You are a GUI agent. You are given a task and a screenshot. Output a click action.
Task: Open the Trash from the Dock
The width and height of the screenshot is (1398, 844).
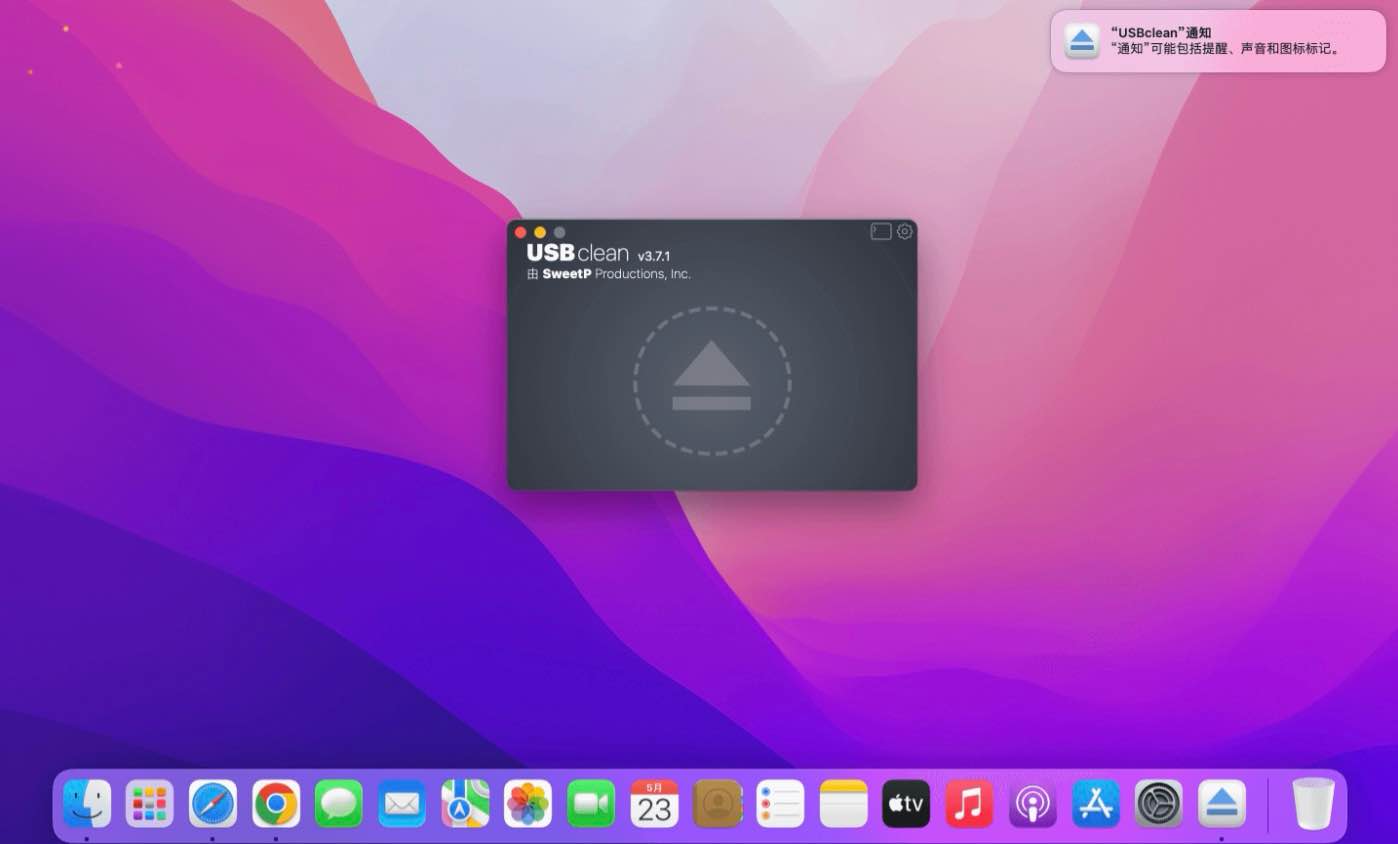[1313, 804]
